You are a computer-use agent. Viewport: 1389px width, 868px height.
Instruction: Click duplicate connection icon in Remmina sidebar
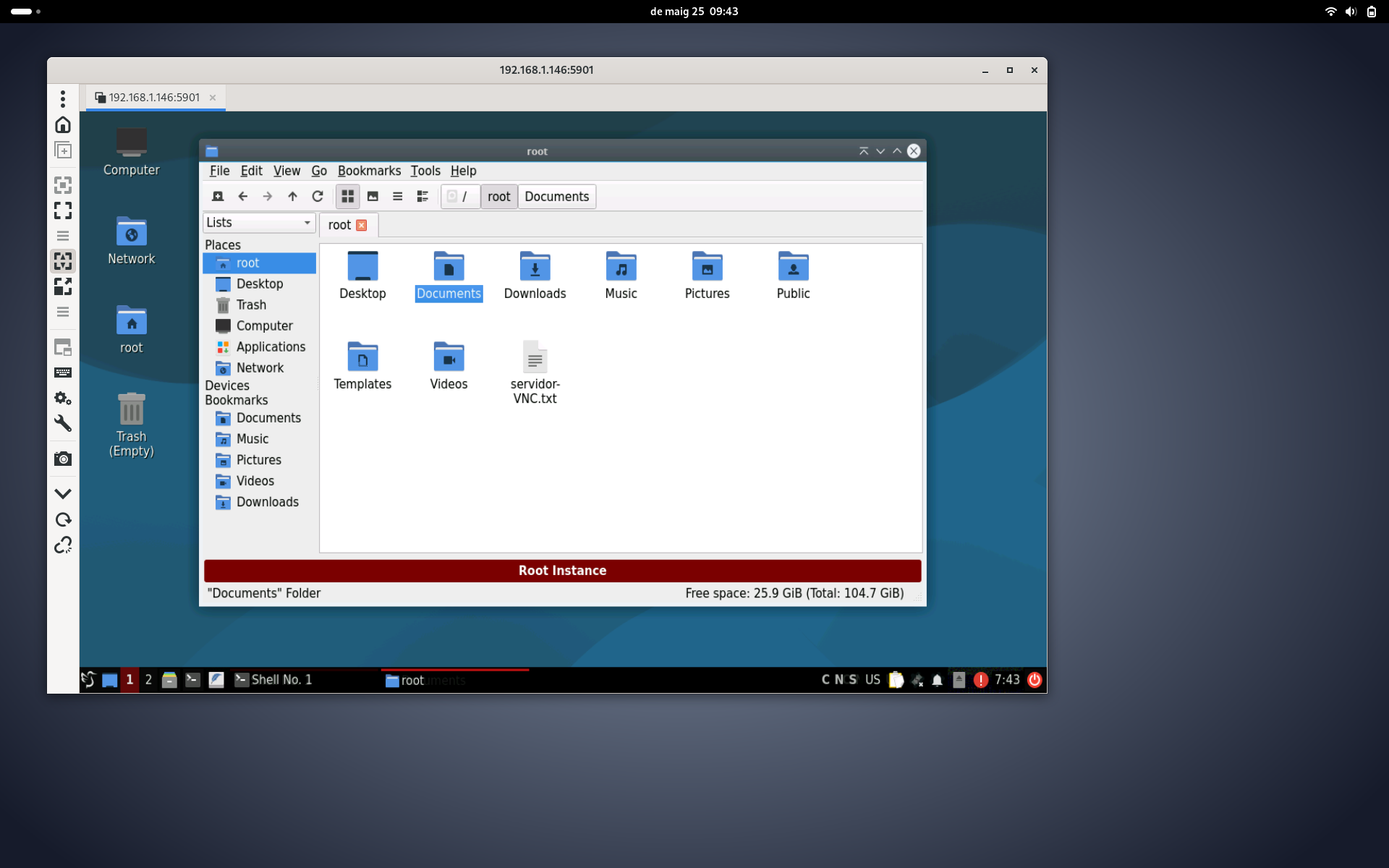63,150
